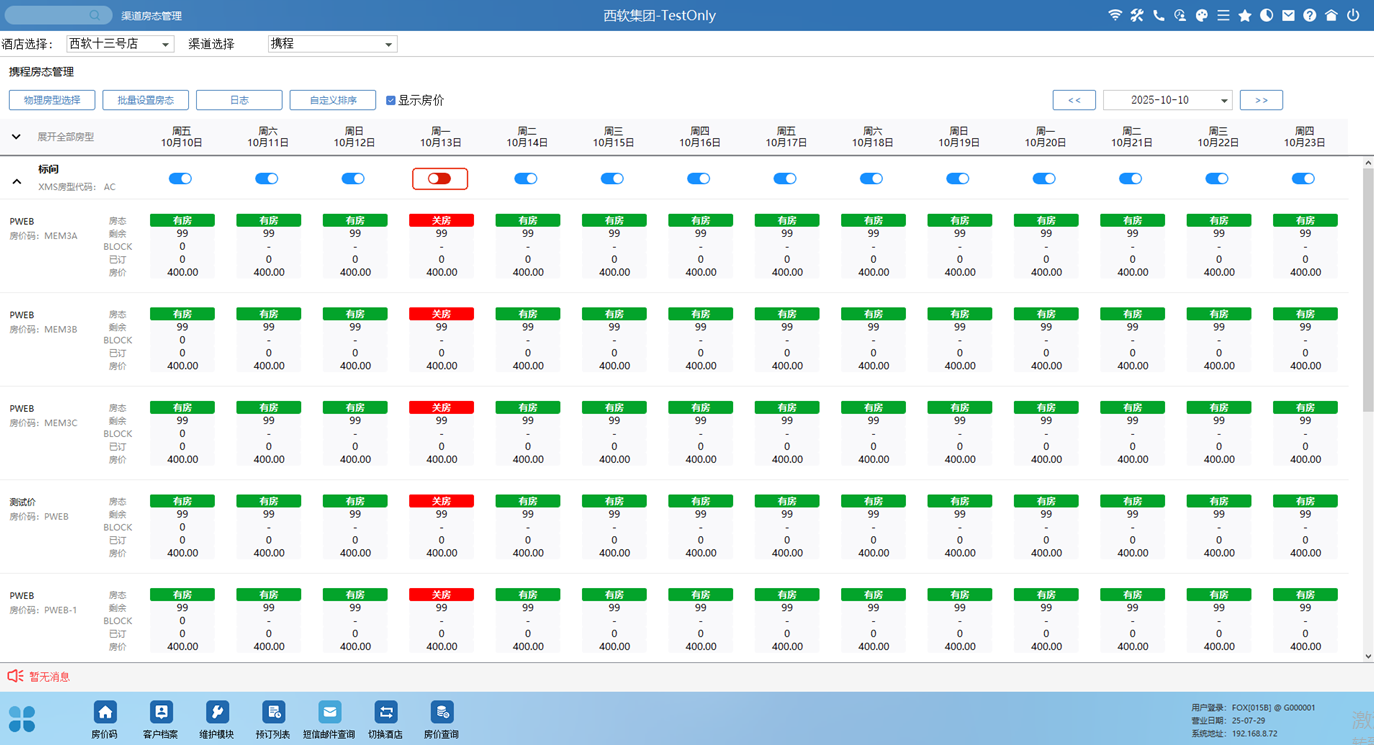Click the 切换酒店 switch hotel icon
The image size is (1374, 745).
[385, 712]
